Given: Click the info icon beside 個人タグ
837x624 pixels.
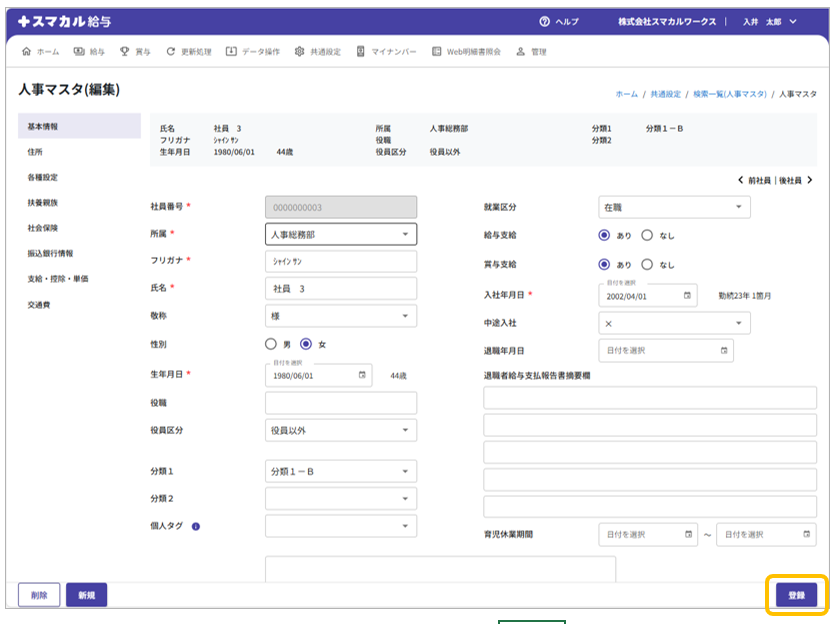Looking at the screenshot, I should [196, 526].
